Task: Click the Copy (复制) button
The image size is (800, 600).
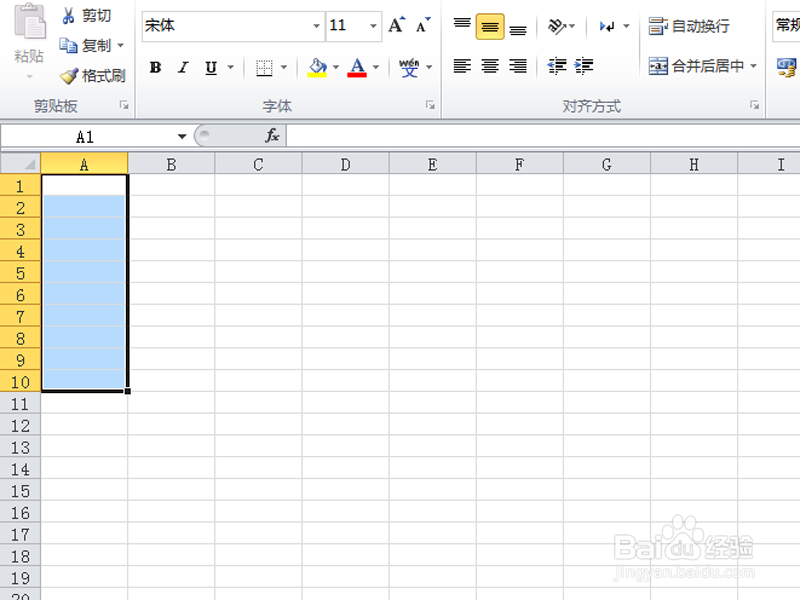Action: pos(86,45)
